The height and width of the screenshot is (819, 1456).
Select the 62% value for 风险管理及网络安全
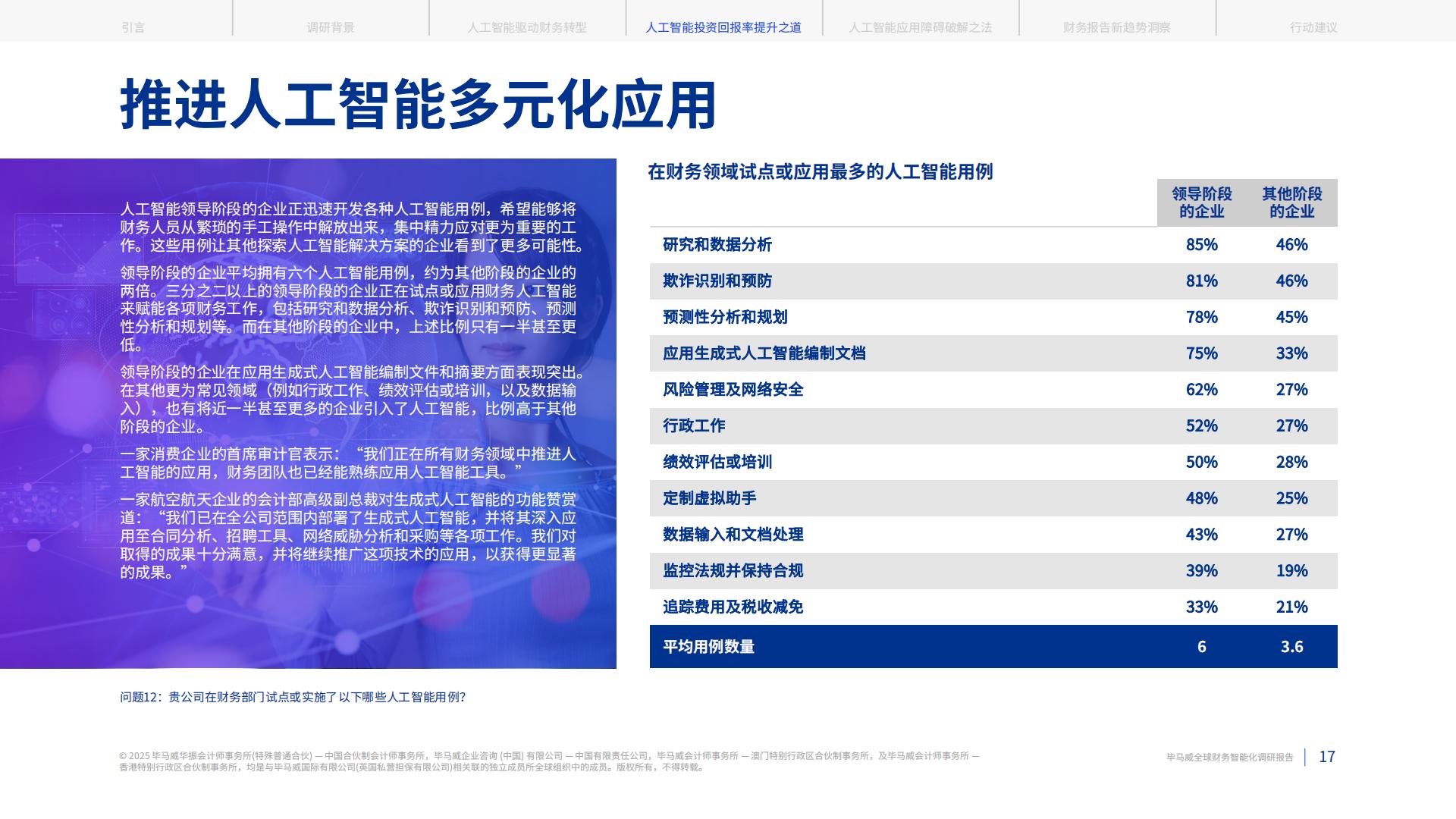click(1201, 390)
